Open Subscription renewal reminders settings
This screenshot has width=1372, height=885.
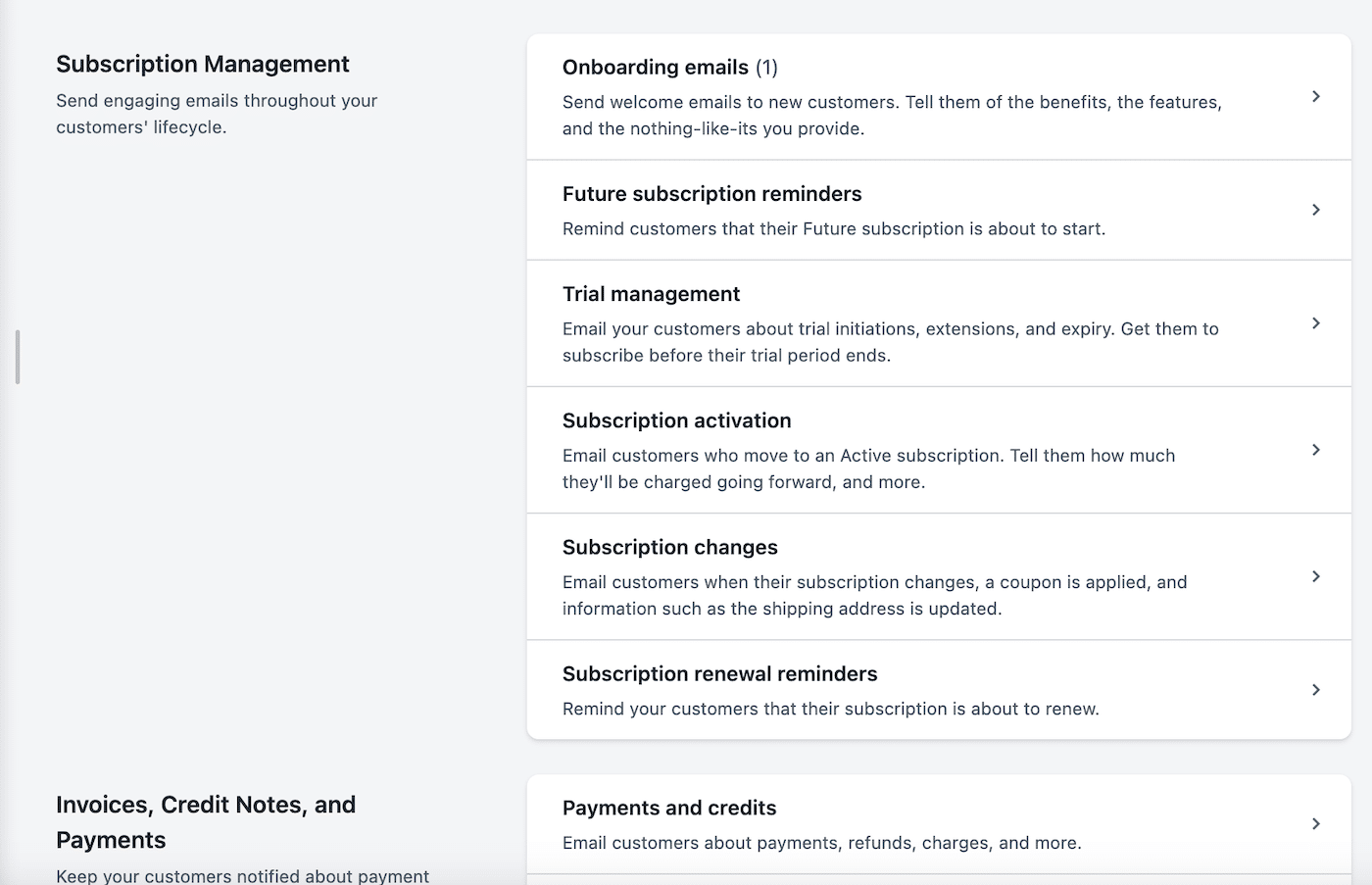[719, 673]
